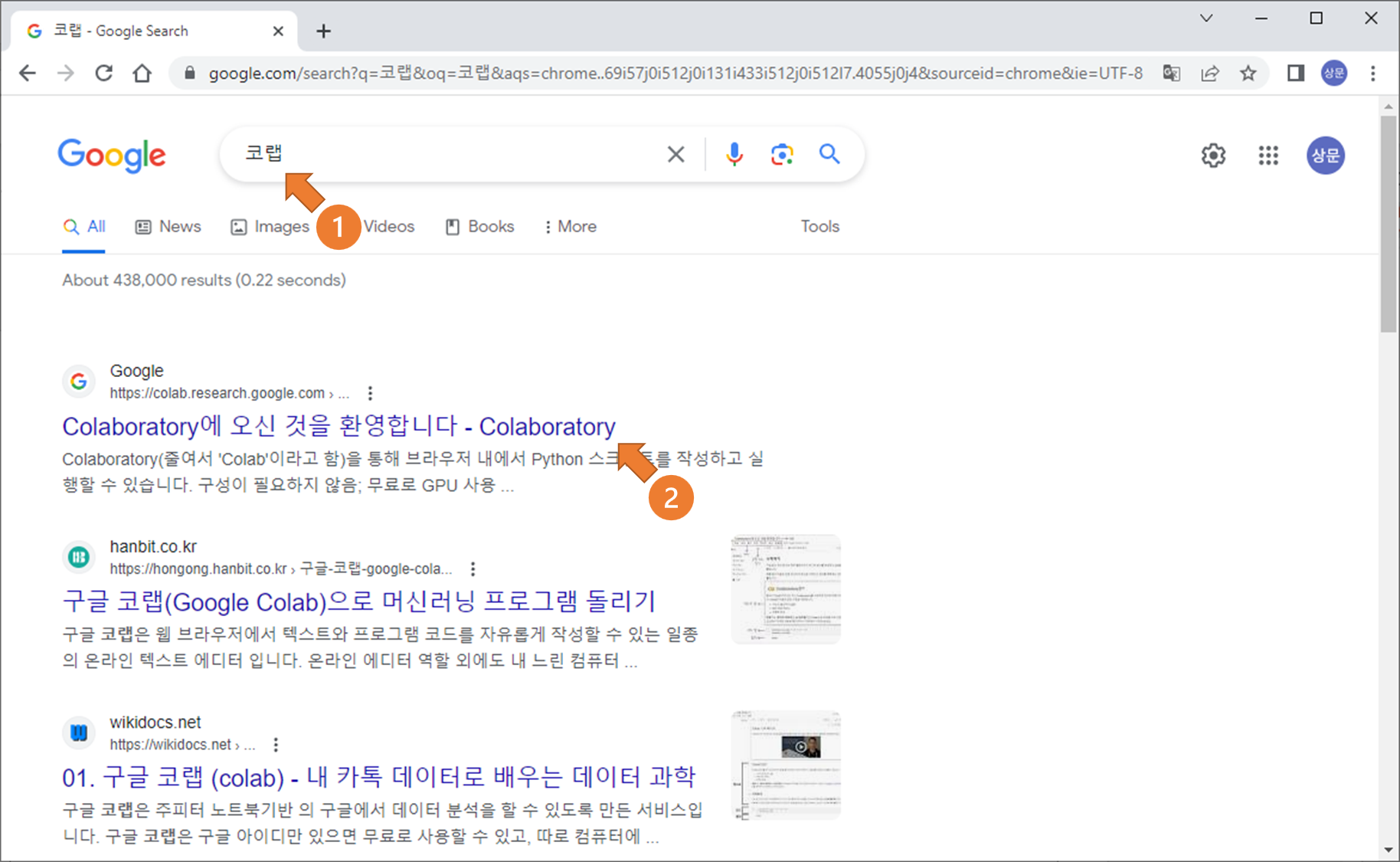
Task: Click the hongong.hanbit.co.kr URL
Action: click(x=280, y=569)
